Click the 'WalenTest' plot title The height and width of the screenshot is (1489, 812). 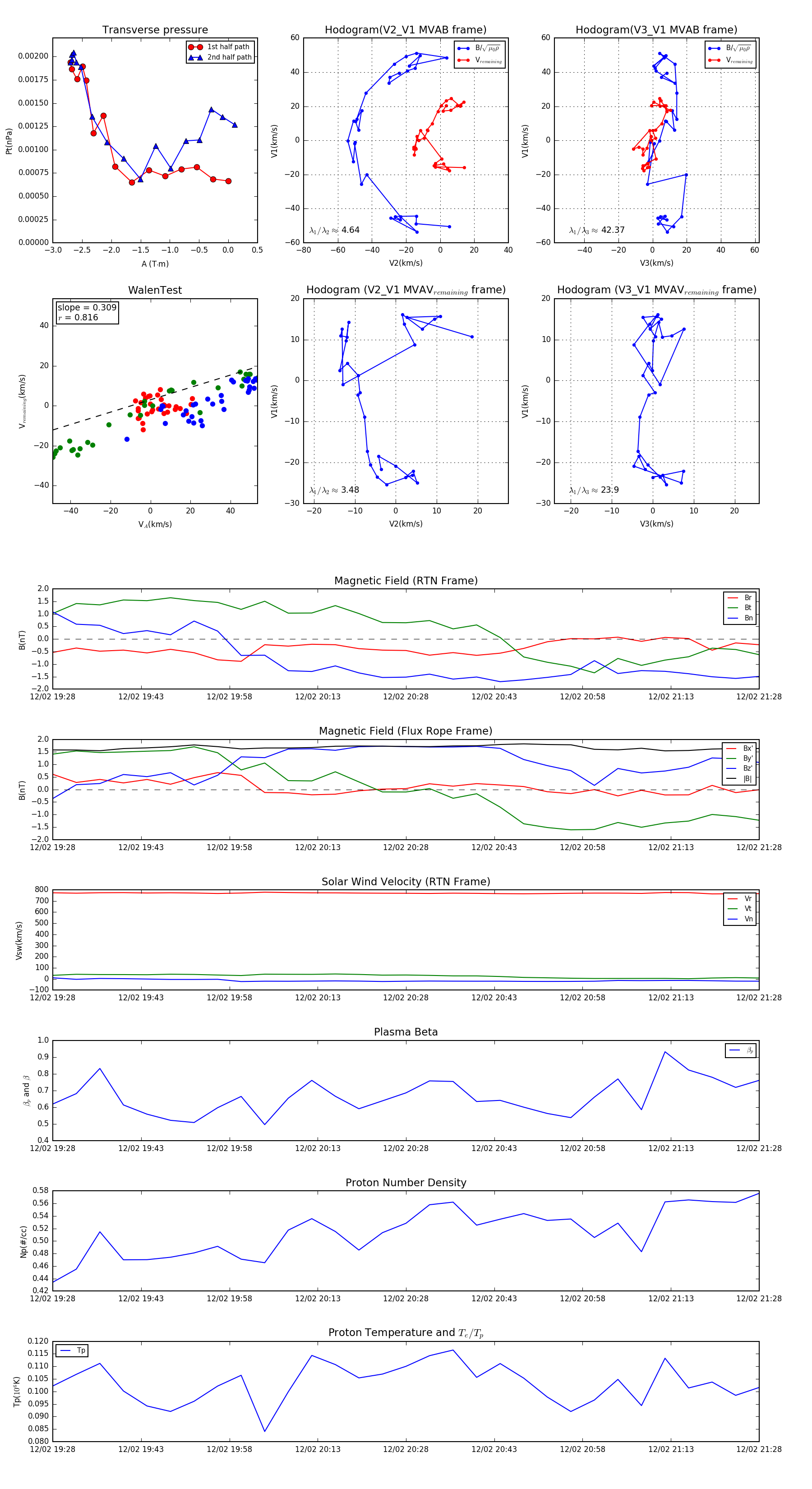pos(155,290)
